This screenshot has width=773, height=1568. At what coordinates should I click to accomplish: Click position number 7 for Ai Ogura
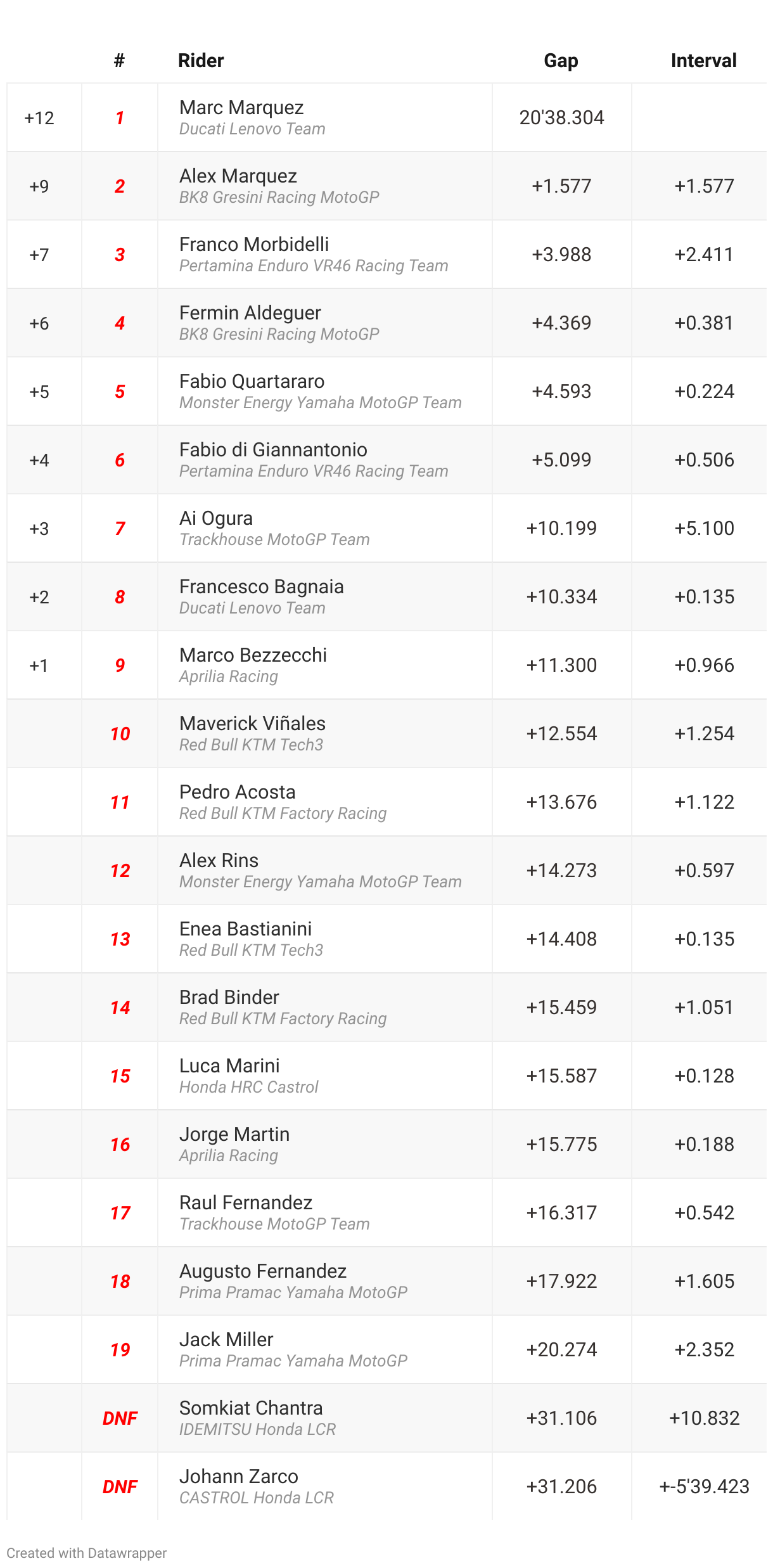coord(120,528)
